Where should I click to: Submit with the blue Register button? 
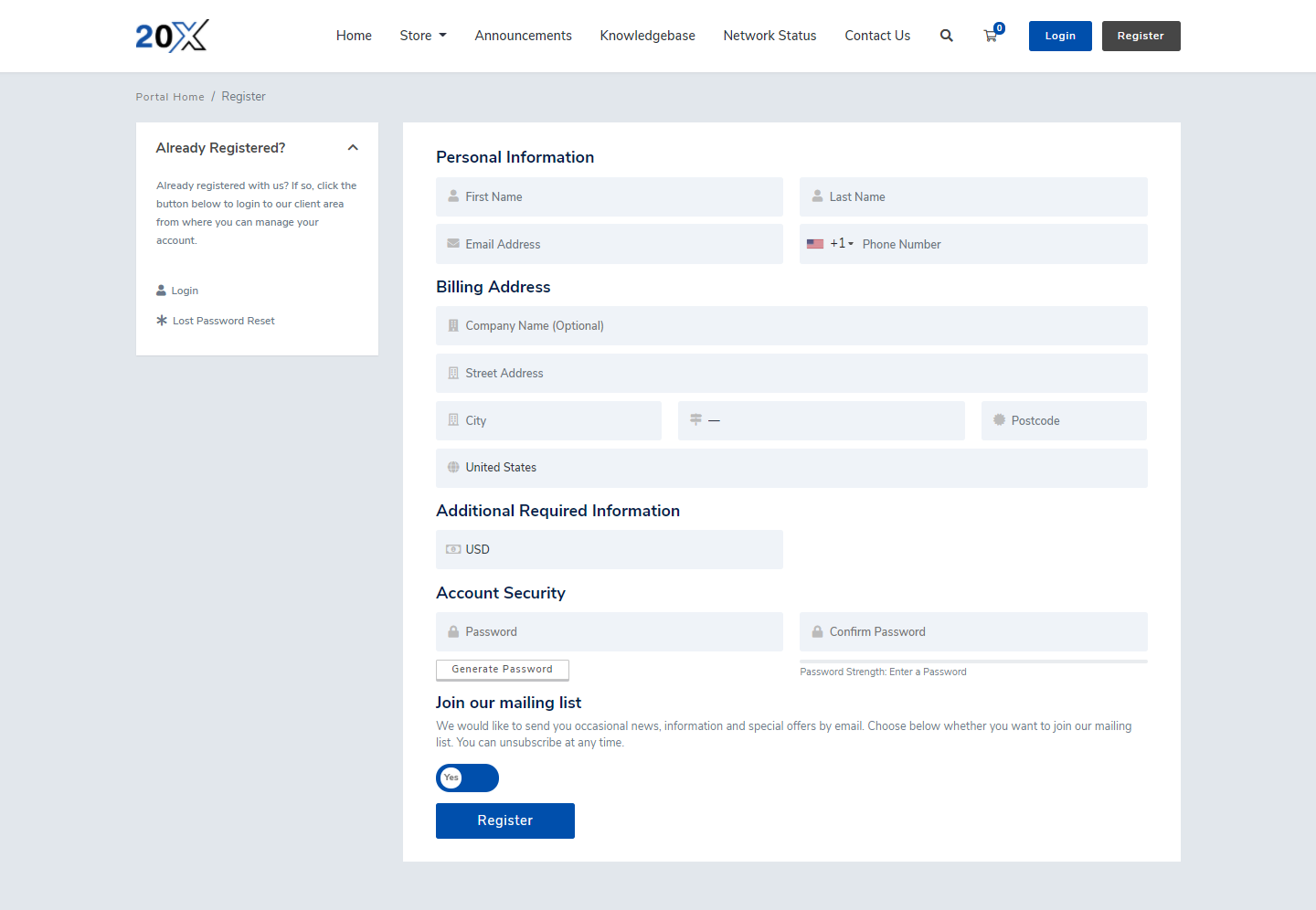pos(504,820)
